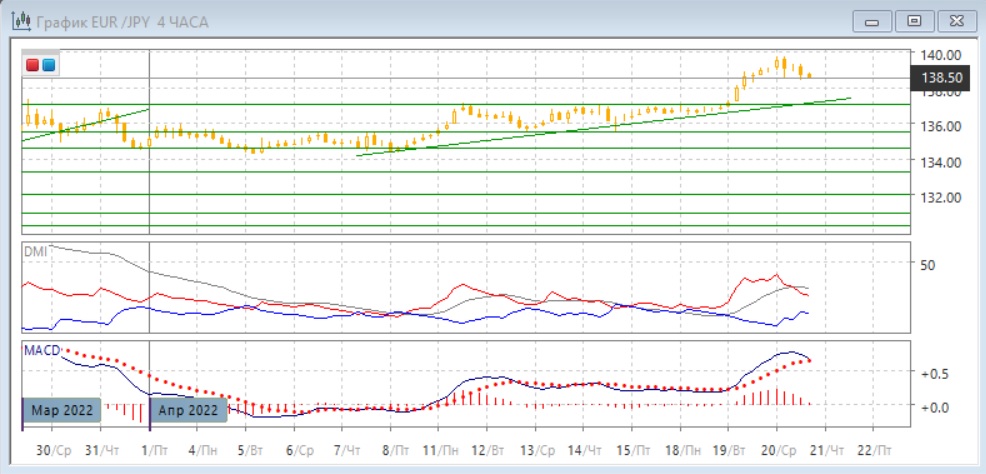Select the MACD indicator label
Screen dimensions: 986x474
41,349
